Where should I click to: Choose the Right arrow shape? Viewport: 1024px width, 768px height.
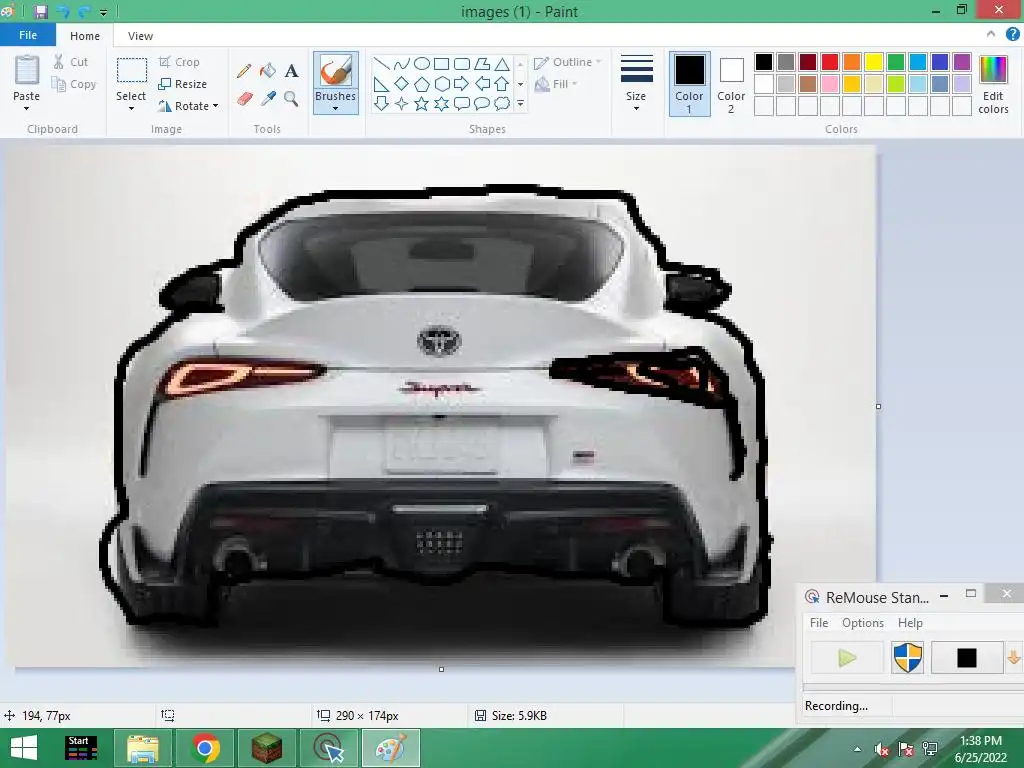[462, 84]
